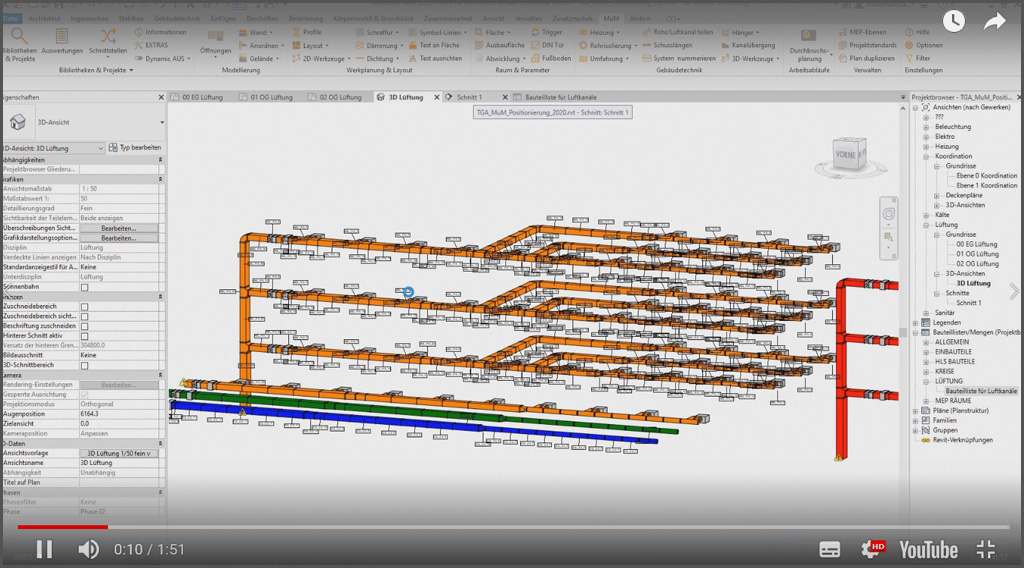
Task: Click Bearbeiten button for Überschreibungen Sicht
Action: pyautogui.click(x=118, y=229)
